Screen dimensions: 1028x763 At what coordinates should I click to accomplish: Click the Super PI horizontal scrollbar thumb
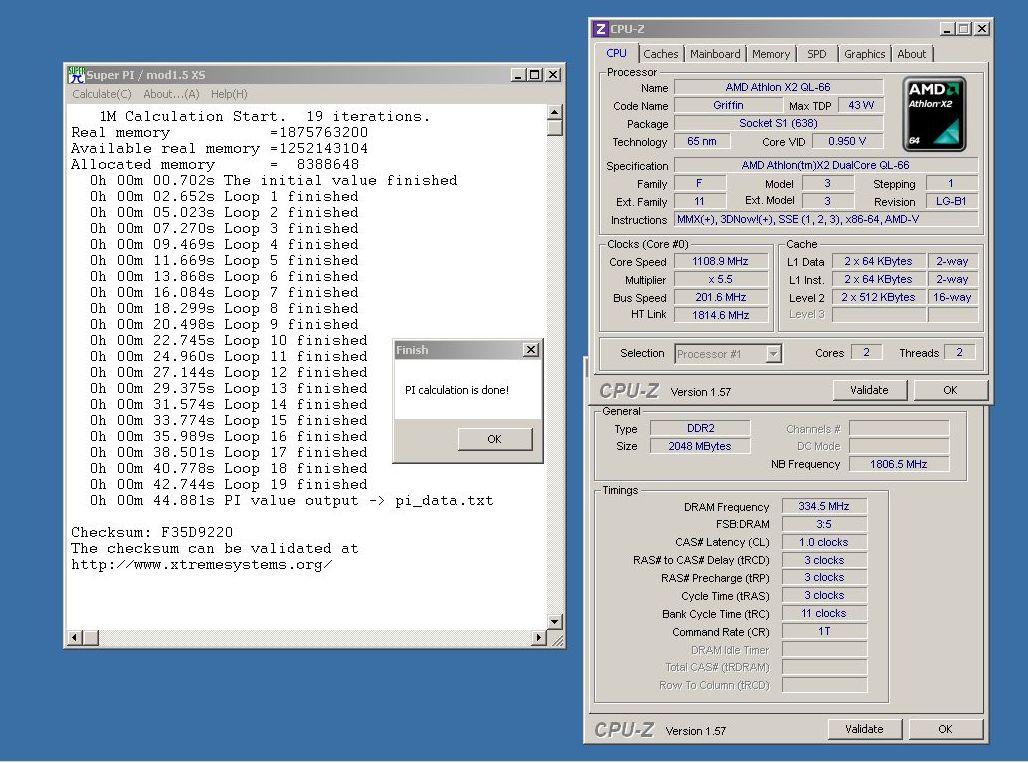(91, 637)
